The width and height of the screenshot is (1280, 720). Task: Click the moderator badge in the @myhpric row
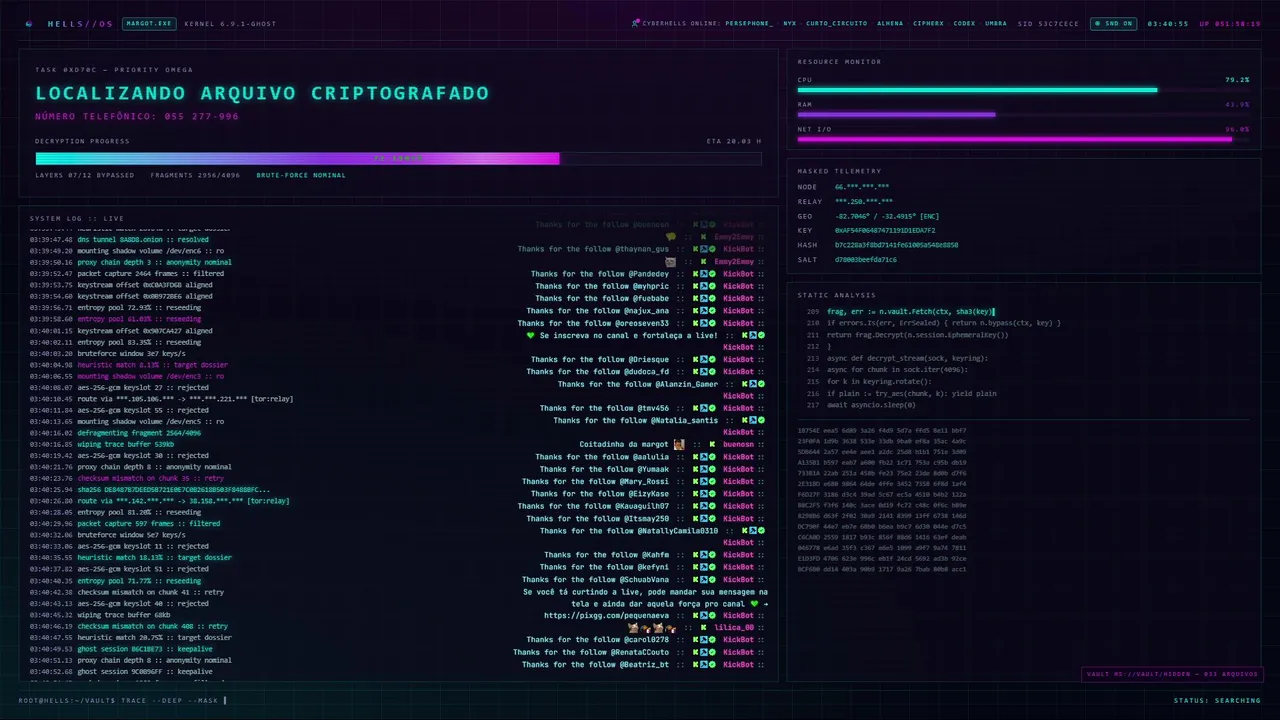click(703, 286)
